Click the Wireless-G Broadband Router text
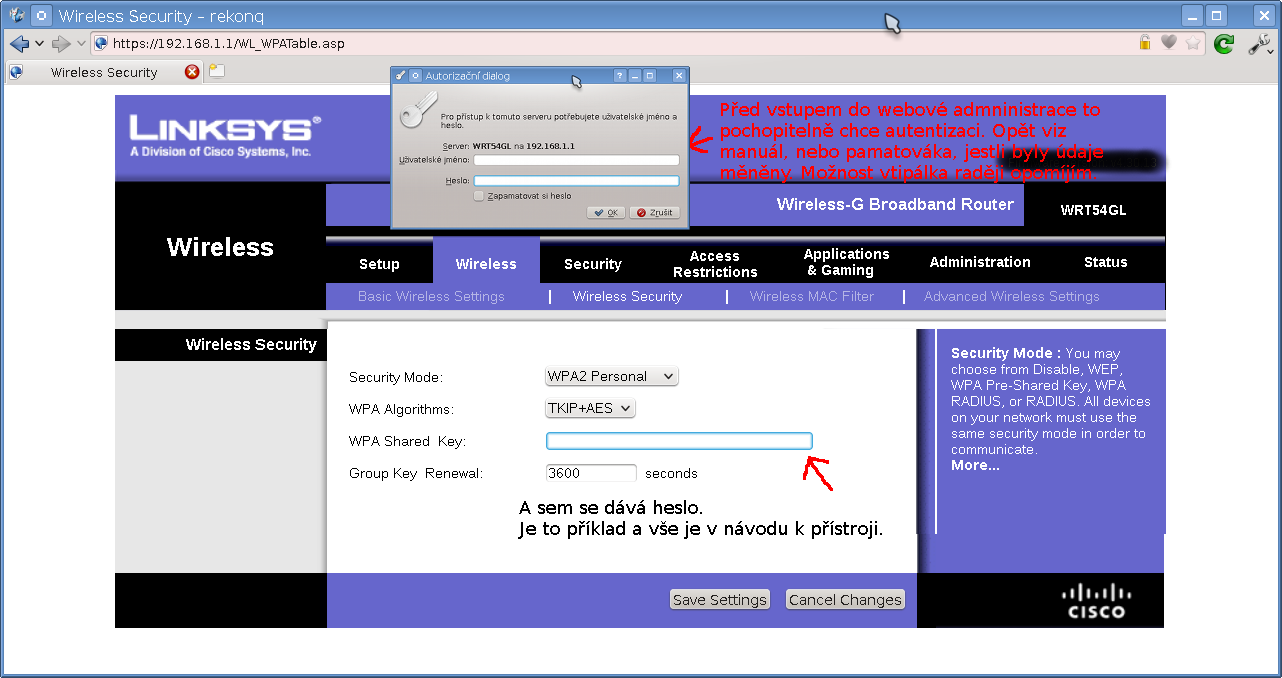The image size is (1282, 678). (895, 204)
